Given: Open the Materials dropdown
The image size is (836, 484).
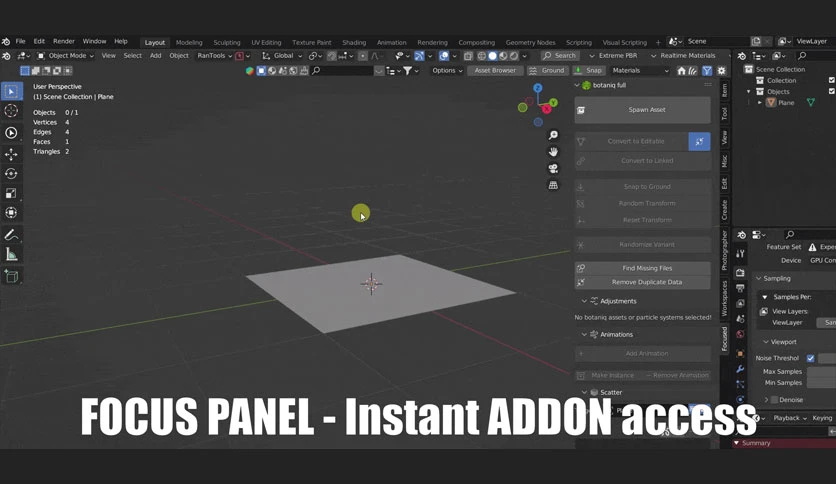Looking at the screenshot, I should click(640, 70).
